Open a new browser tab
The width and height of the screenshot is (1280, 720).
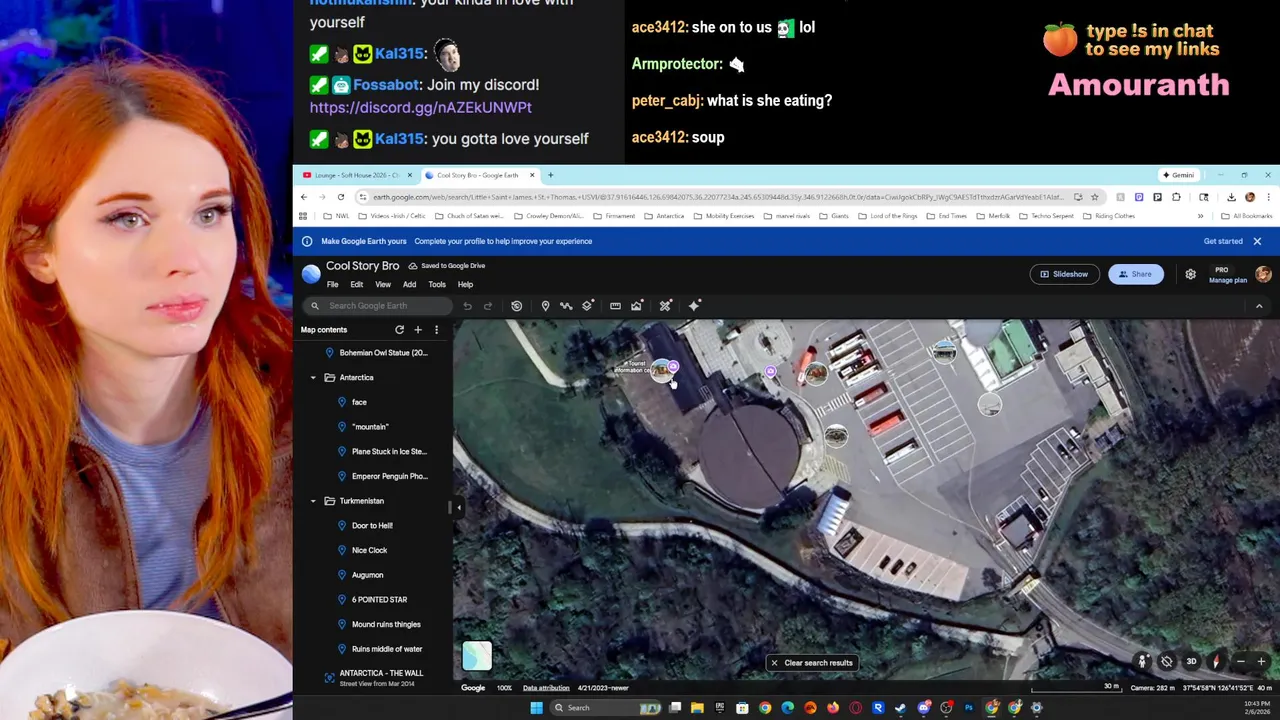tap(550, 175)
